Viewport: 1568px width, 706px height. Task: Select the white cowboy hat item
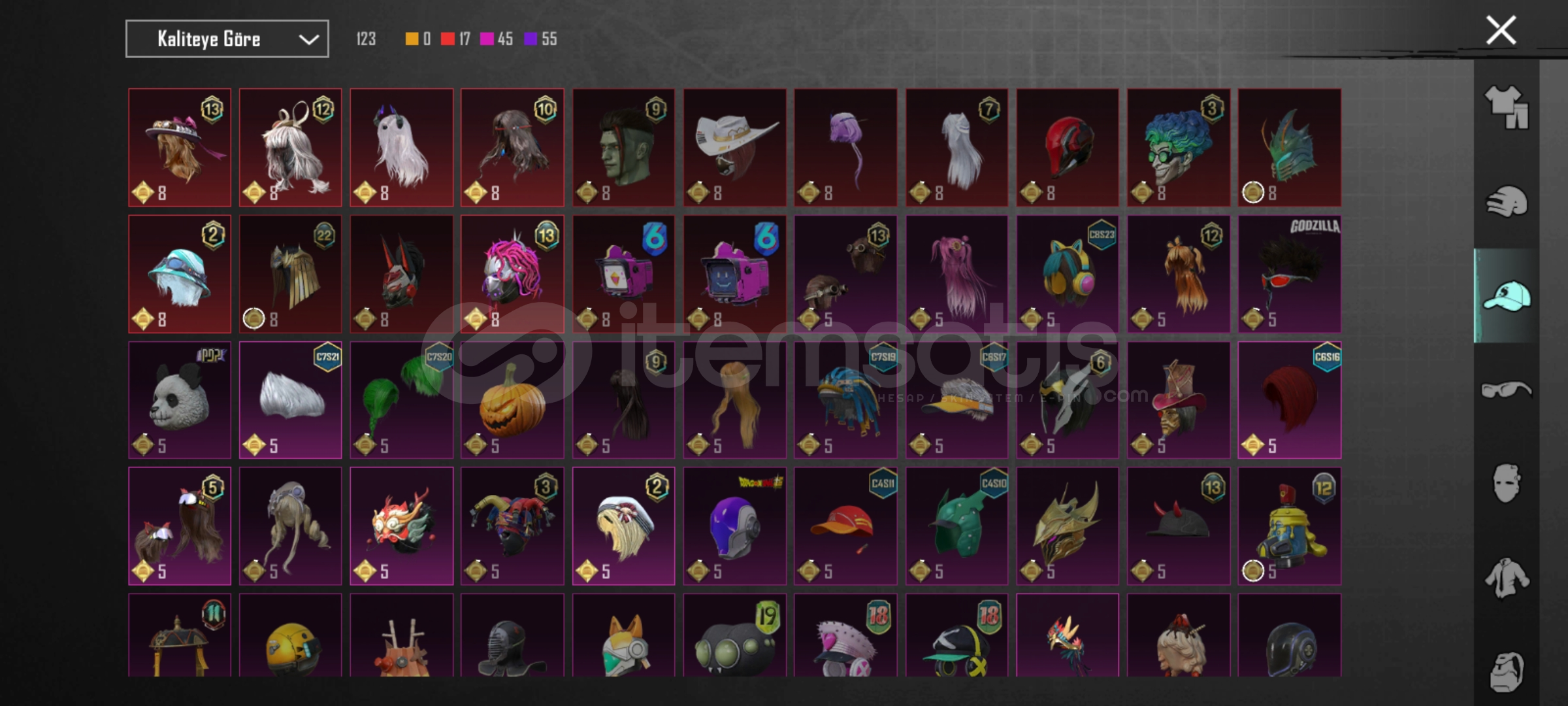[735, 148]
